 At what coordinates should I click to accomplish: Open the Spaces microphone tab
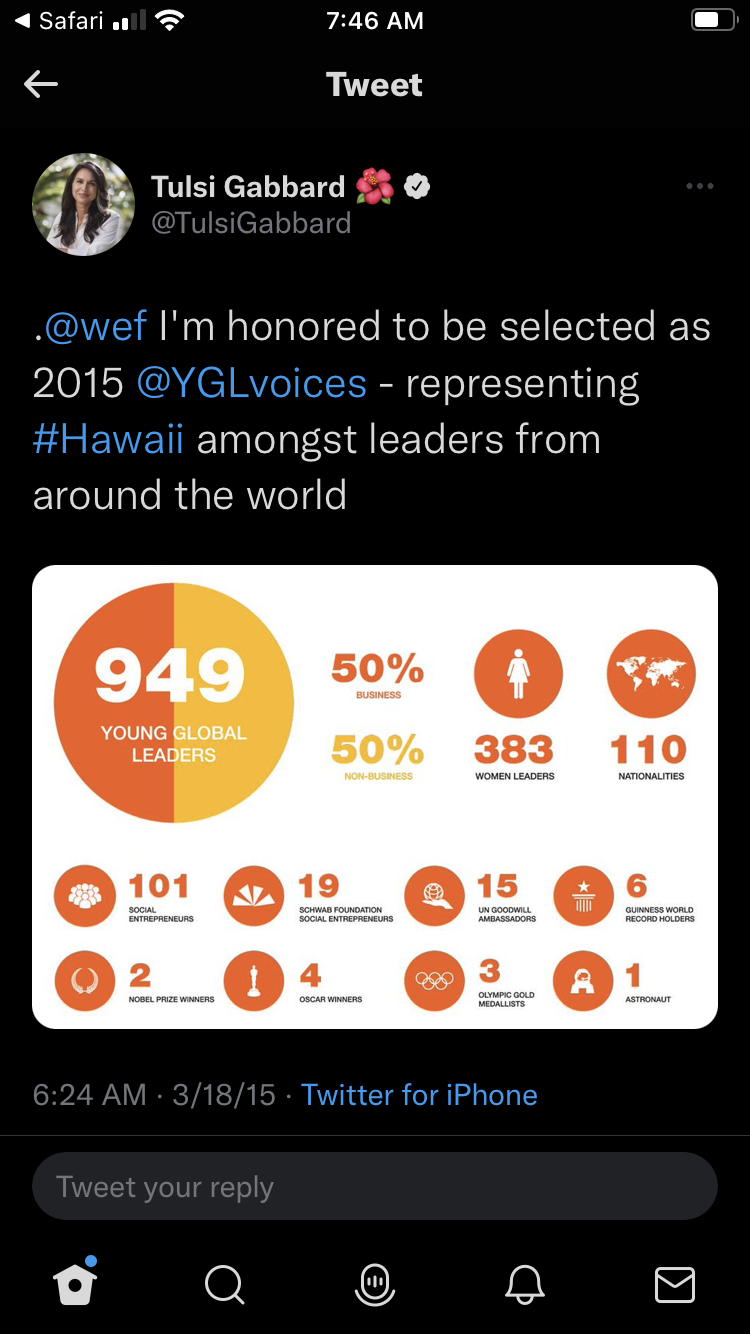click(x=375, y=1285)
